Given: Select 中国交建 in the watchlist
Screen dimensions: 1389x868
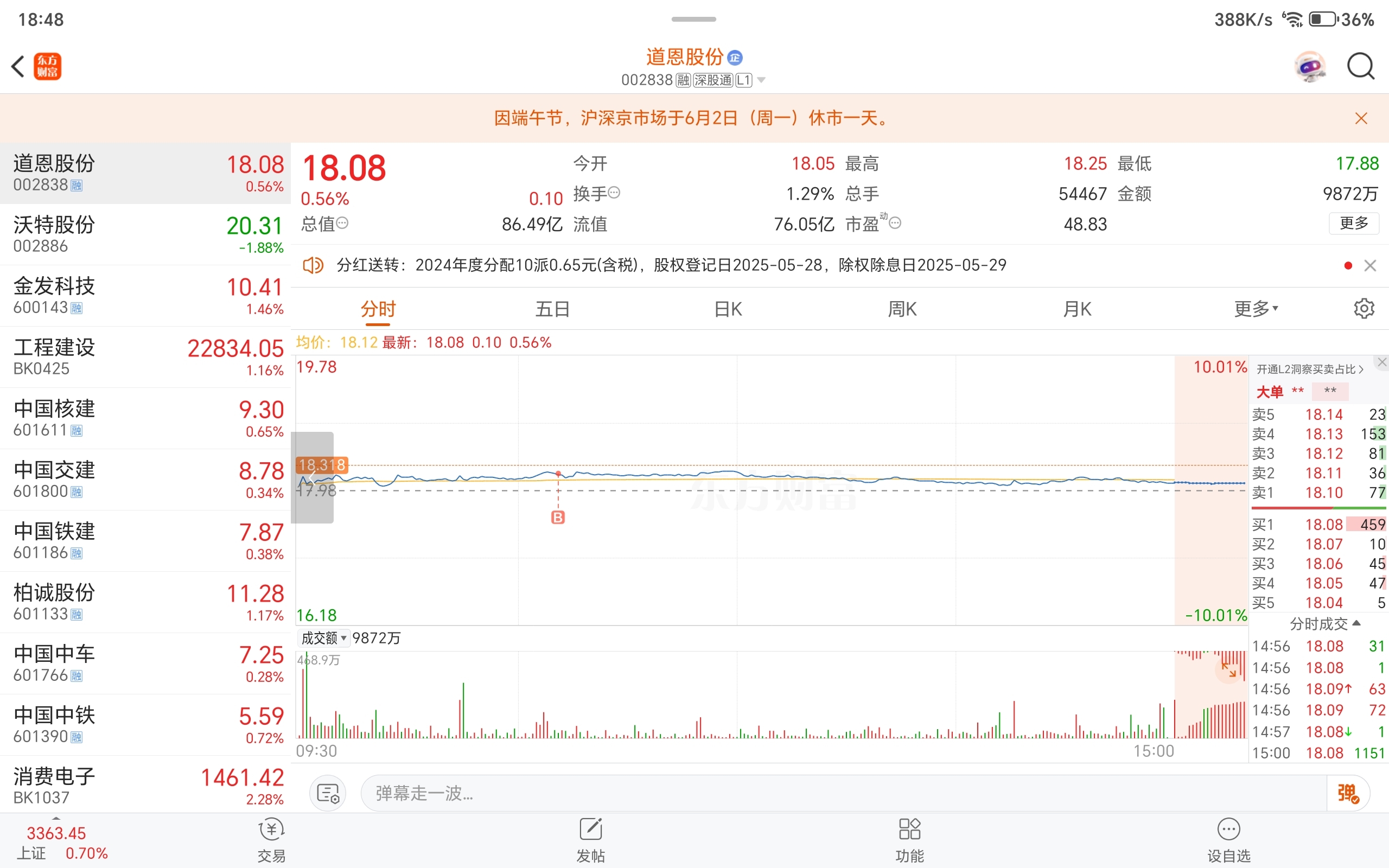Looking at the screenshot, I should click(145, 480).
